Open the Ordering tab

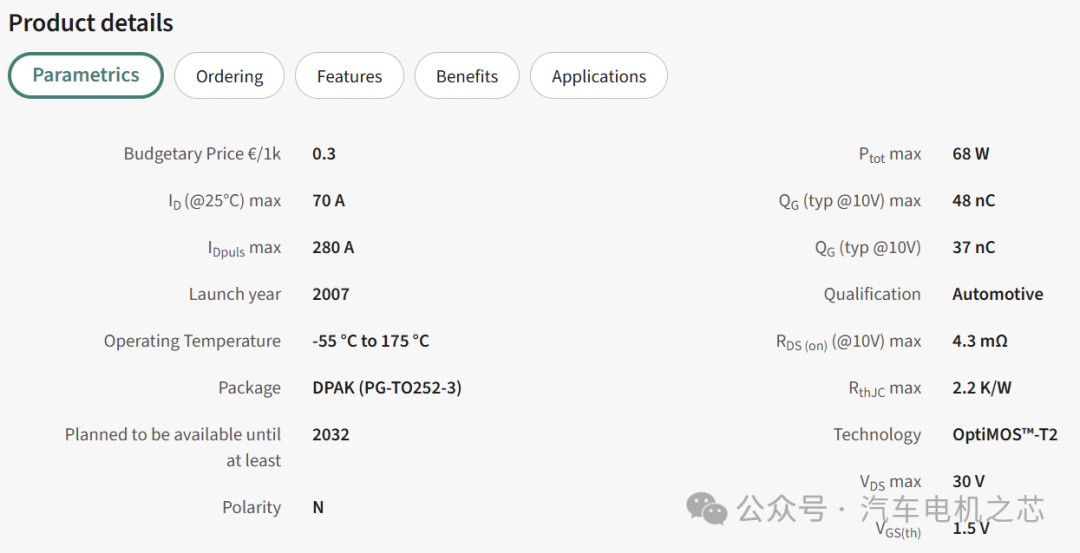point(229,76)
